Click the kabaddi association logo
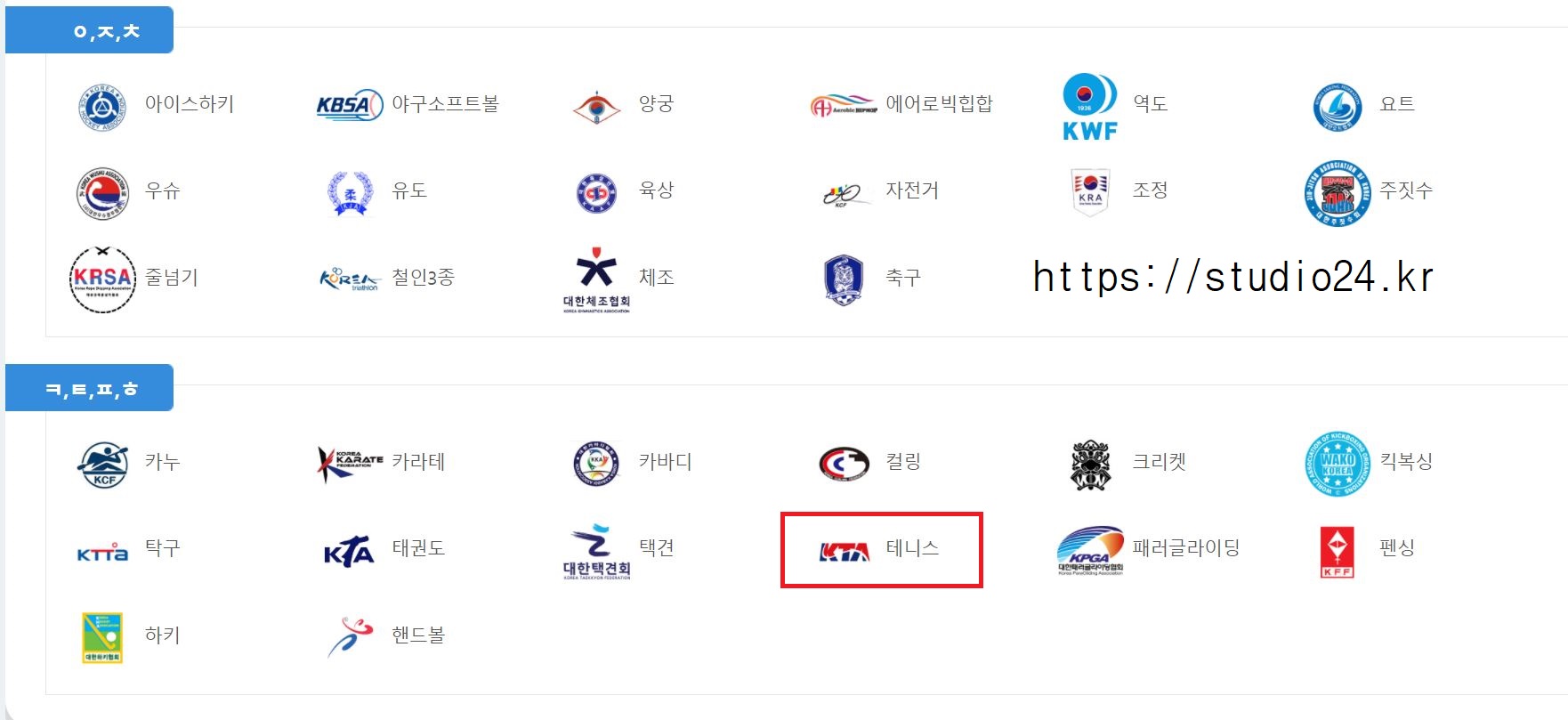Image resolution: width=1568 pixels, height=720 pixels. pyautogui.click(x=596, y=464)
